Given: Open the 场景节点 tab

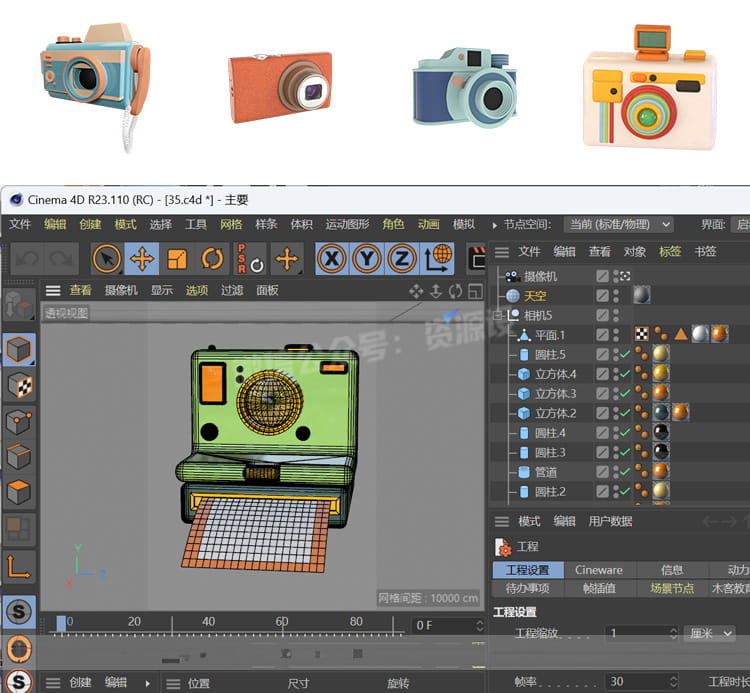Looking at the screenshot, I should click(672, 588).
